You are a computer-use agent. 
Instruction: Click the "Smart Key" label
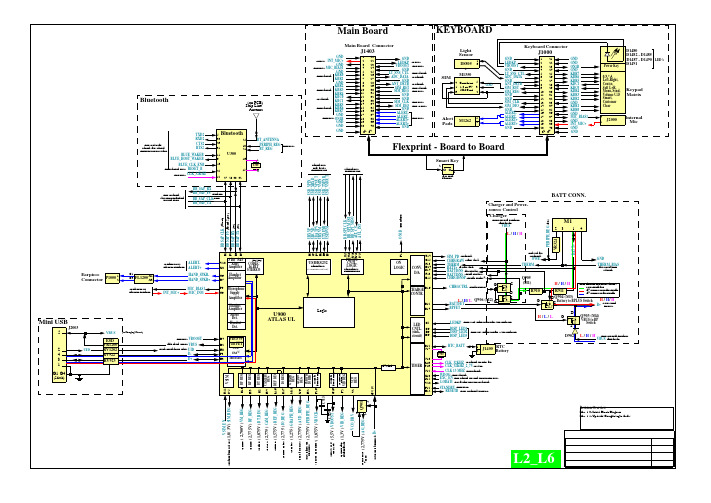[447, 161]
